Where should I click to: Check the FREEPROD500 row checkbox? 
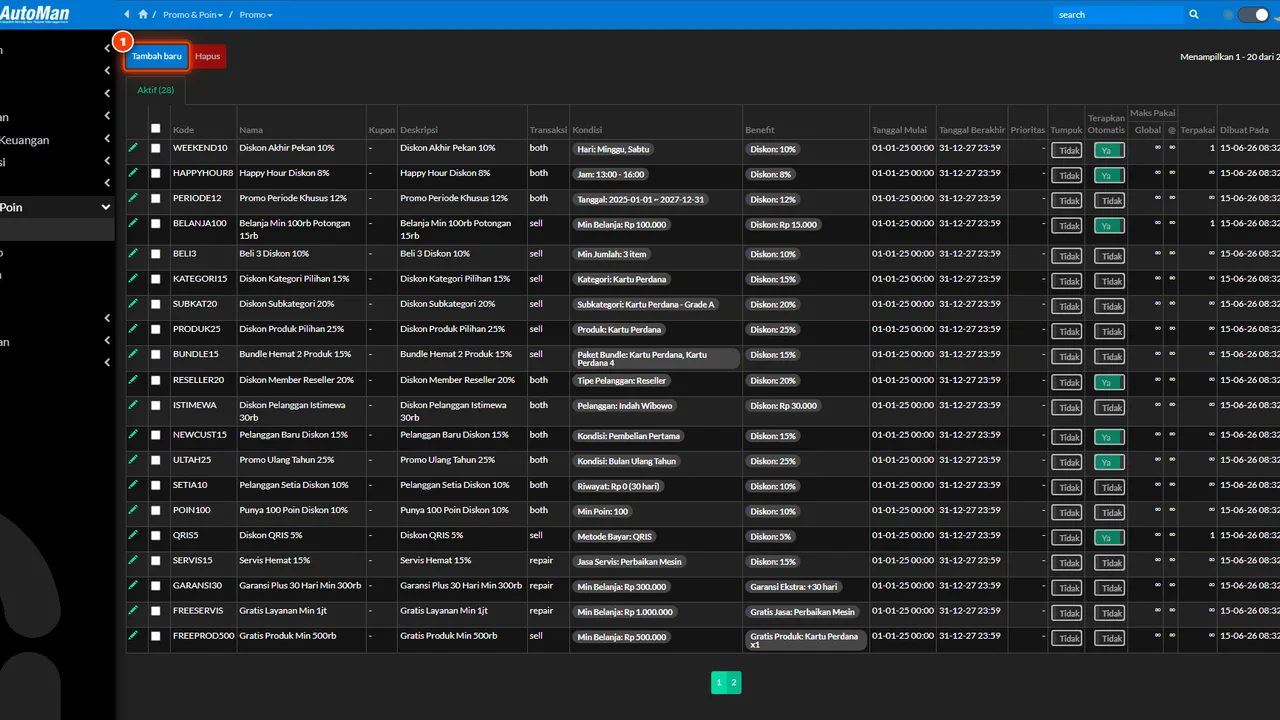[155, 636]
